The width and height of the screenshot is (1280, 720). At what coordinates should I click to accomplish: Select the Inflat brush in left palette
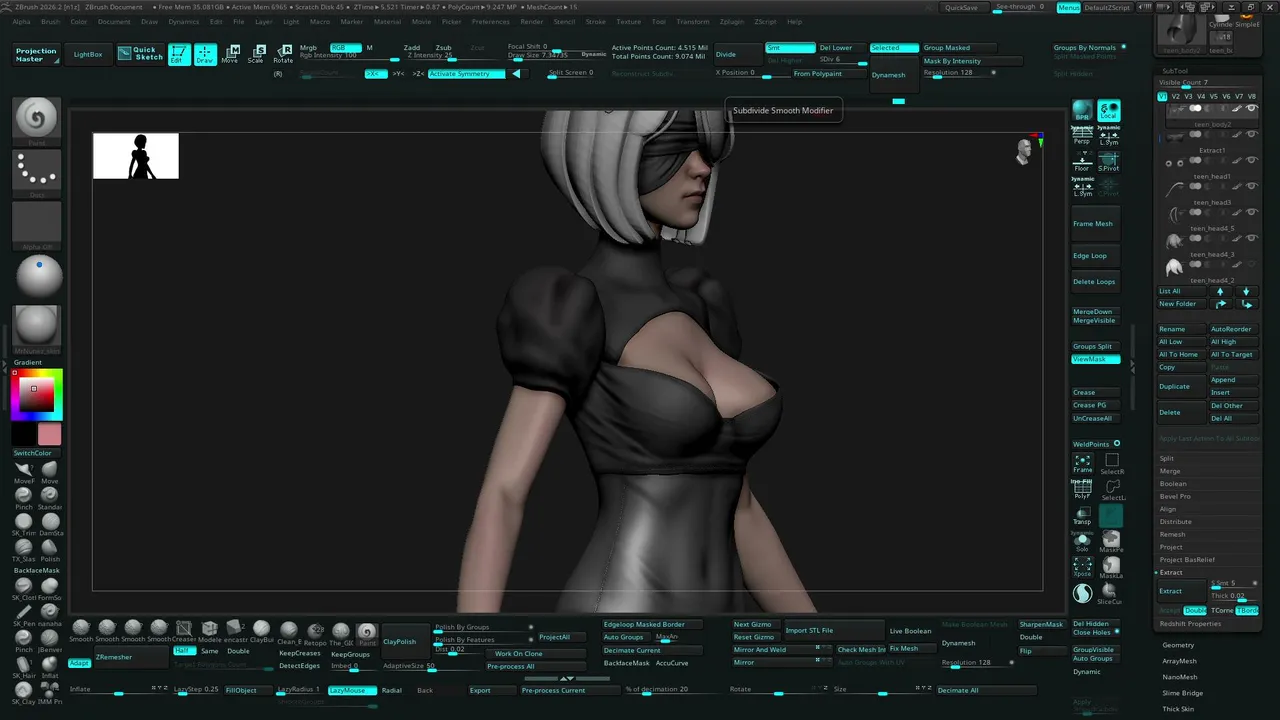coord(50,668)
